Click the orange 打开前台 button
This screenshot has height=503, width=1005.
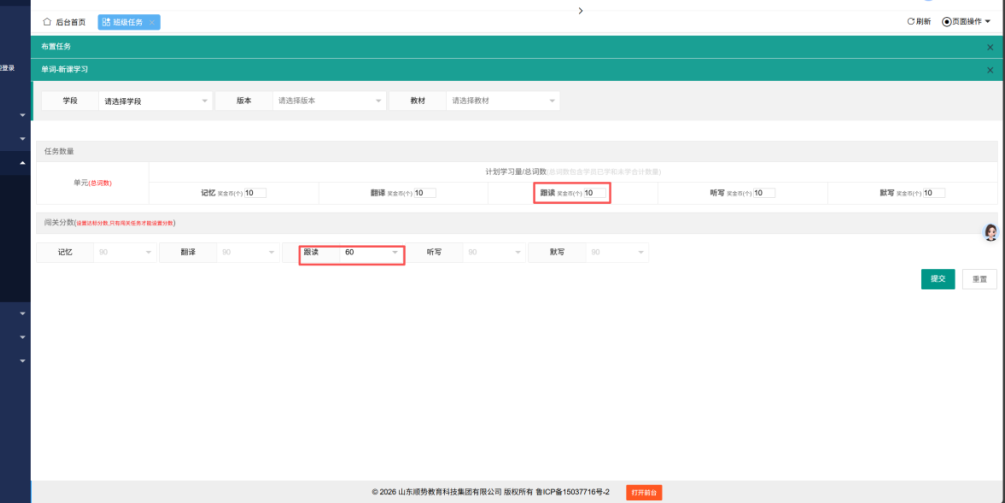click(x=643, y=492)
